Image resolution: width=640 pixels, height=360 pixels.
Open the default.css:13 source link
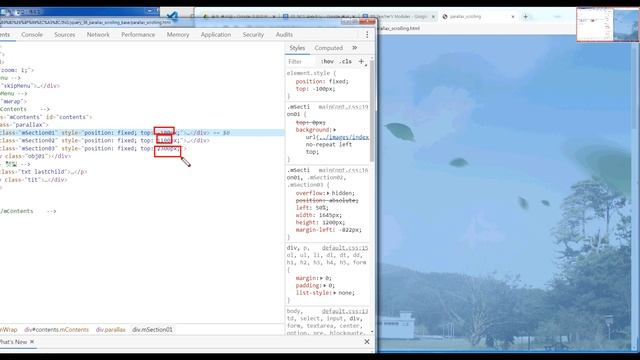[345, 311]
